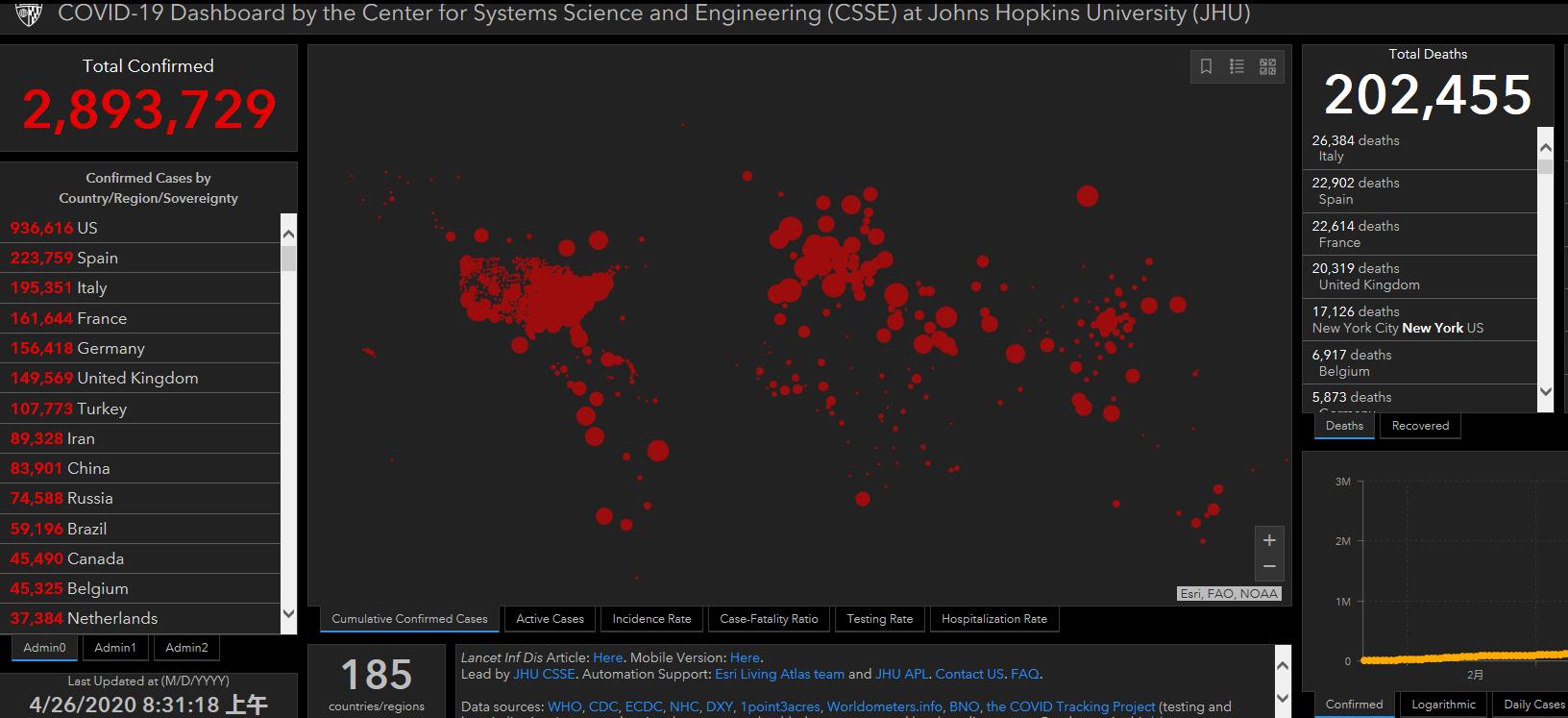
Task: Switch to the Deaths tab
Action: coord(1344,426)
